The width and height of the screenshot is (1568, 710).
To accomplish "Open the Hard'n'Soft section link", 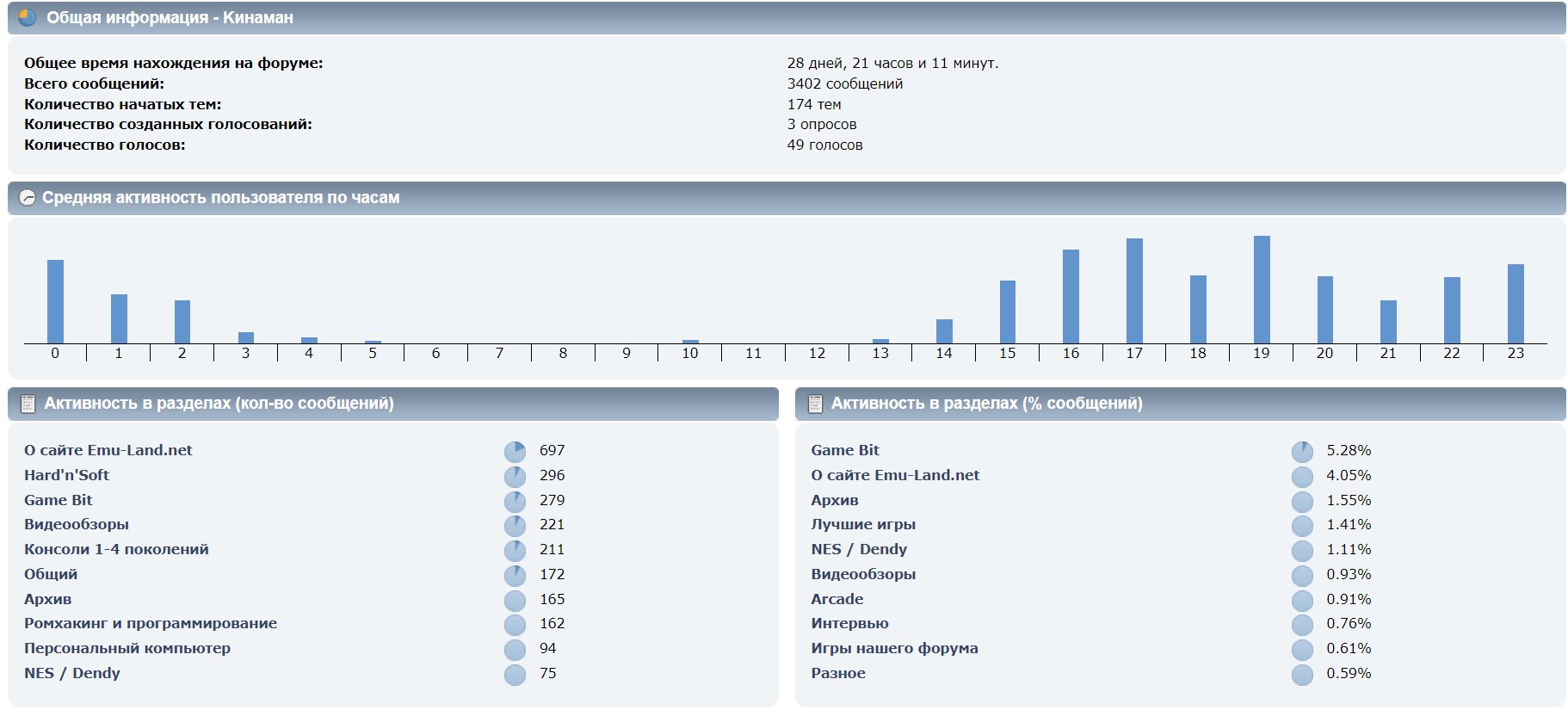I will point(66,475).
